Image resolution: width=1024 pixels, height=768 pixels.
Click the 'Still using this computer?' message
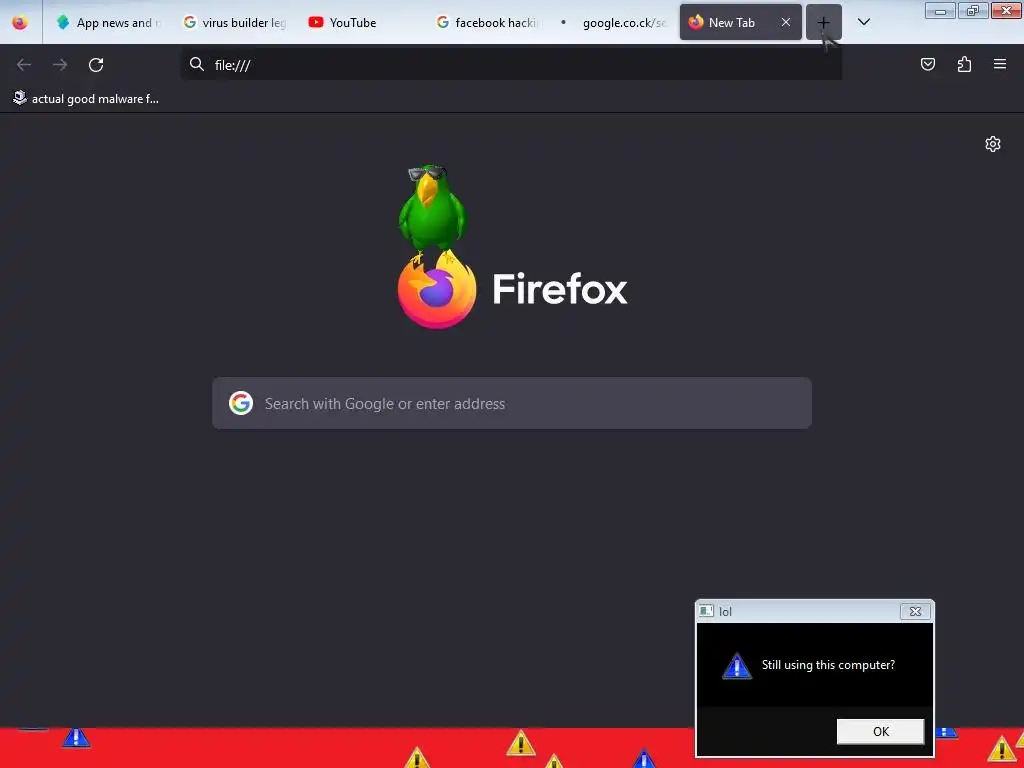[x=828, y=665]
